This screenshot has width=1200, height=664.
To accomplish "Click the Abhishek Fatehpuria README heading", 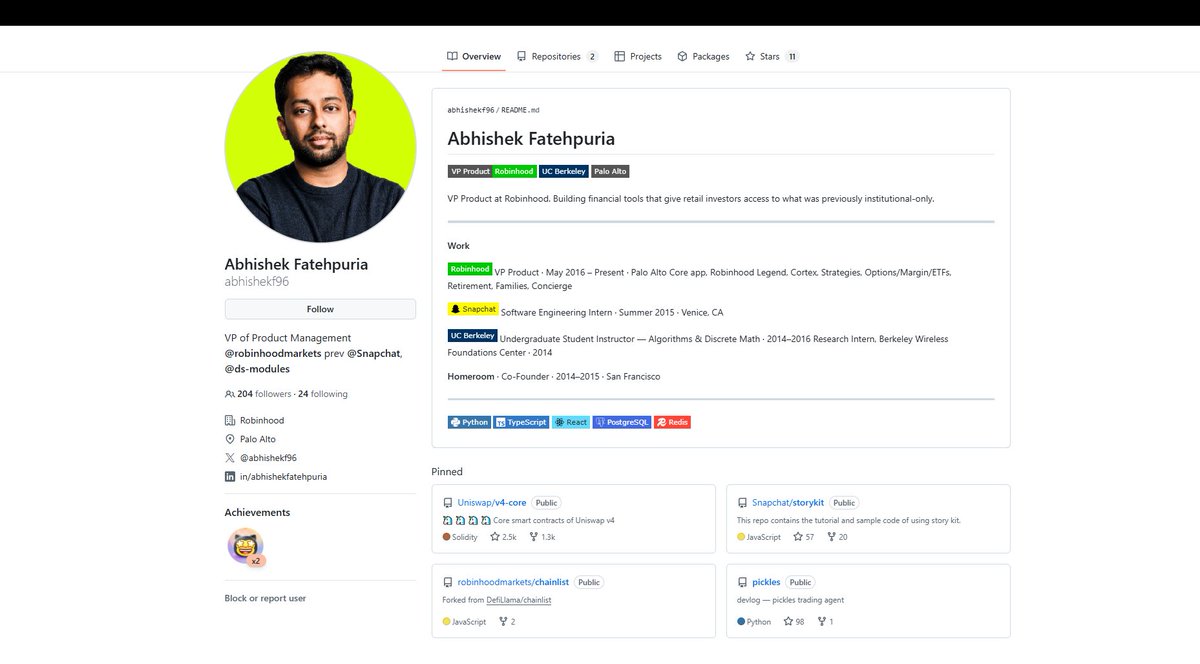I will pos(531,139).
